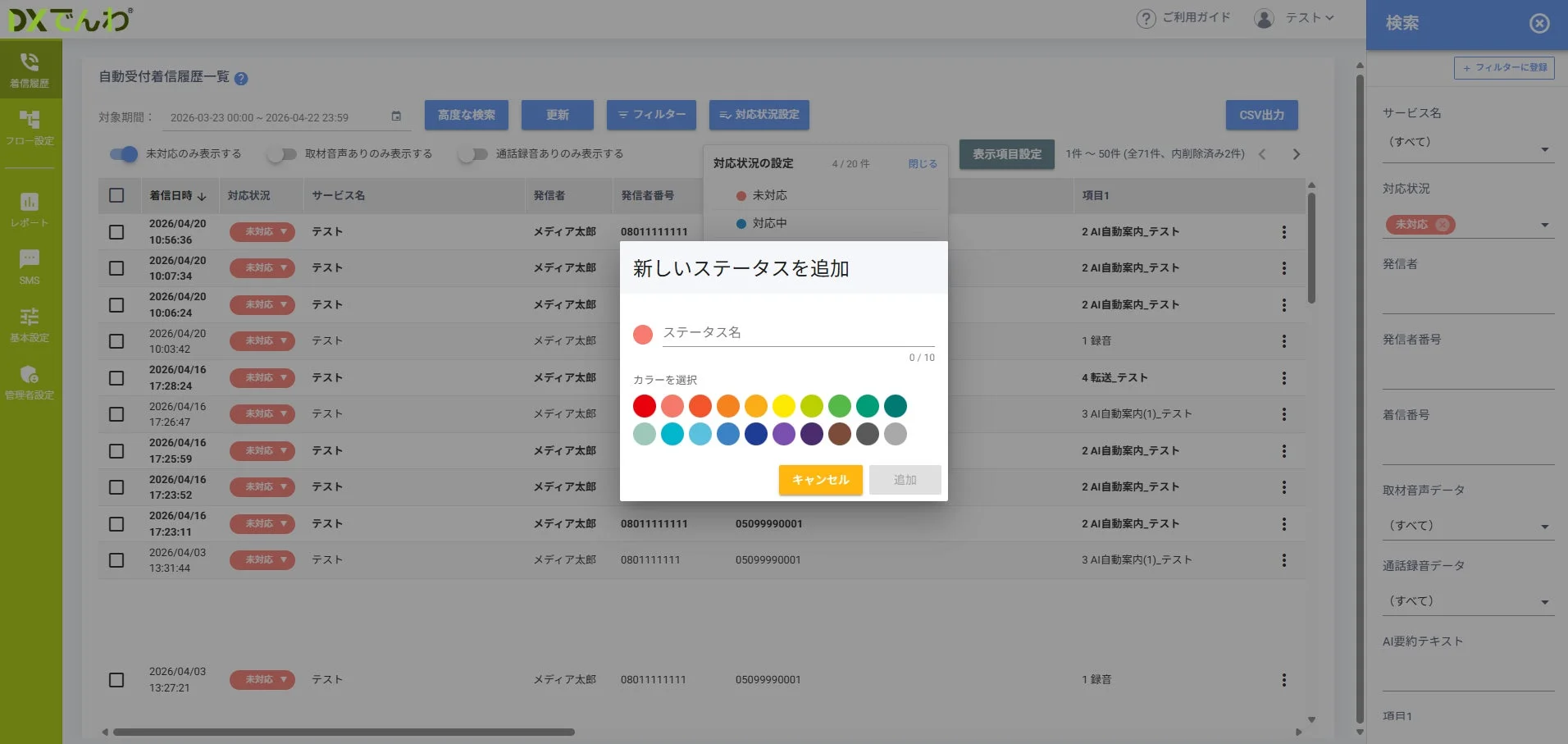
Task: Go to next page of results
Action: [x=1297, y=154]
